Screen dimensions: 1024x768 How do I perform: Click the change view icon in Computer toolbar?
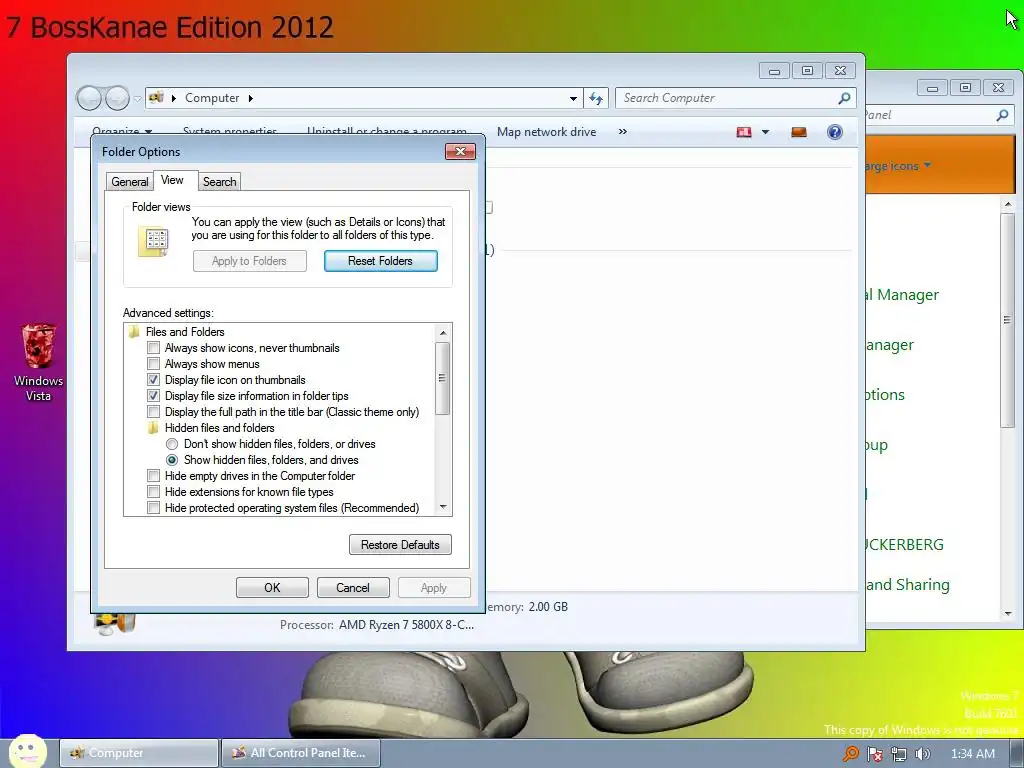coord(744,132)
